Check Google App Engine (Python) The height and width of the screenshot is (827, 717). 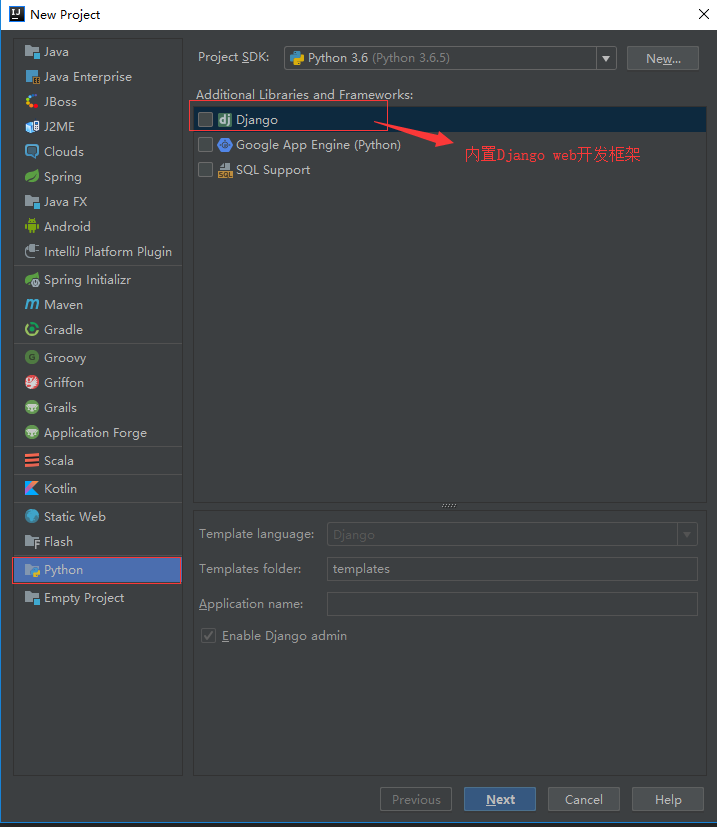tap(205, 145)
